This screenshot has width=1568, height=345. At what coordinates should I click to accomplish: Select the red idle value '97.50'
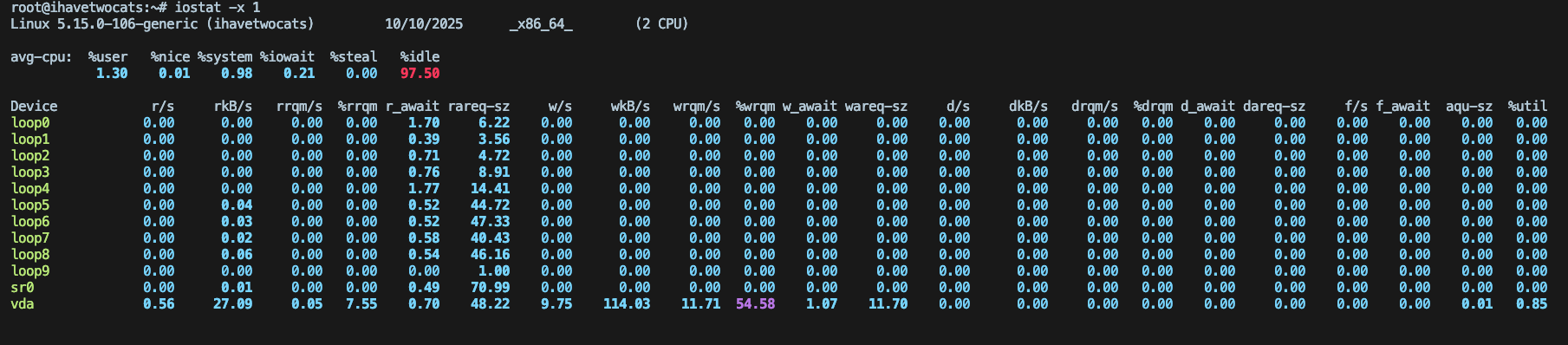tap(420, 74)
